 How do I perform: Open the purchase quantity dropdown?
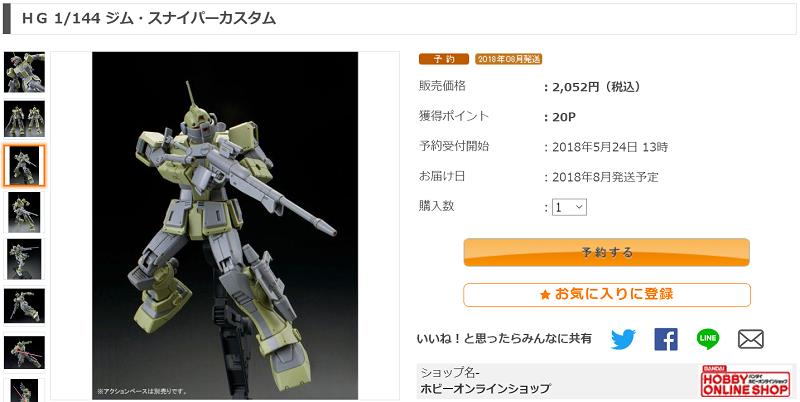(x=569, y=207)
